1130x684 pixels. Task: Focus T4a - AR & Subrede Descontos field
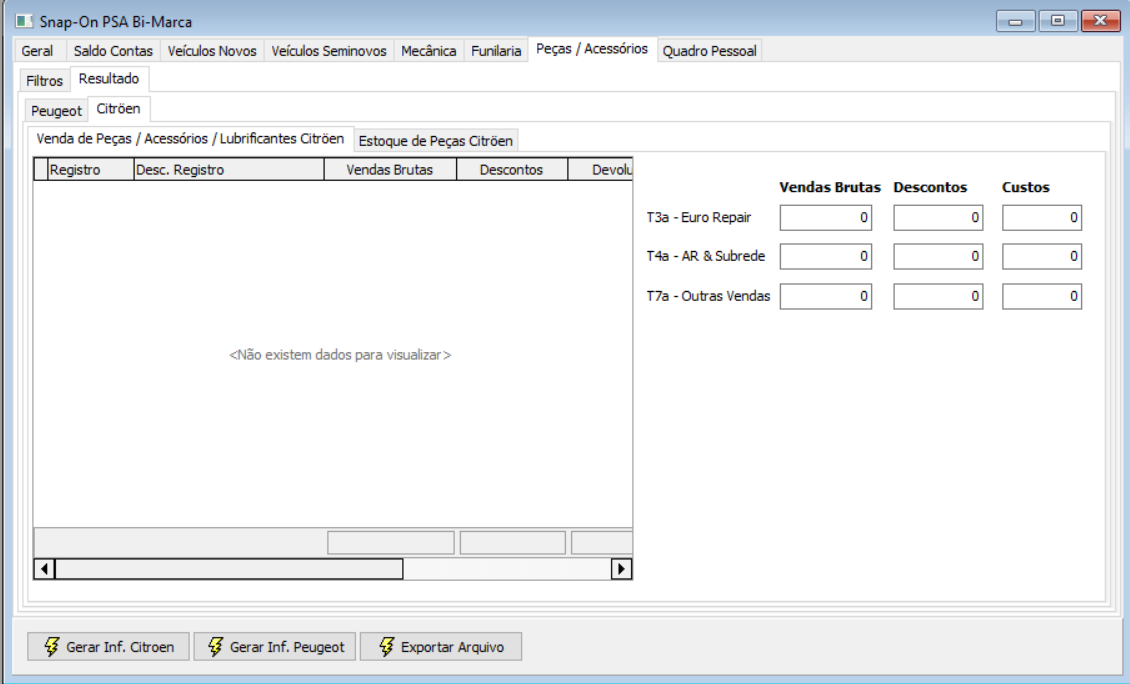(938, 257)
